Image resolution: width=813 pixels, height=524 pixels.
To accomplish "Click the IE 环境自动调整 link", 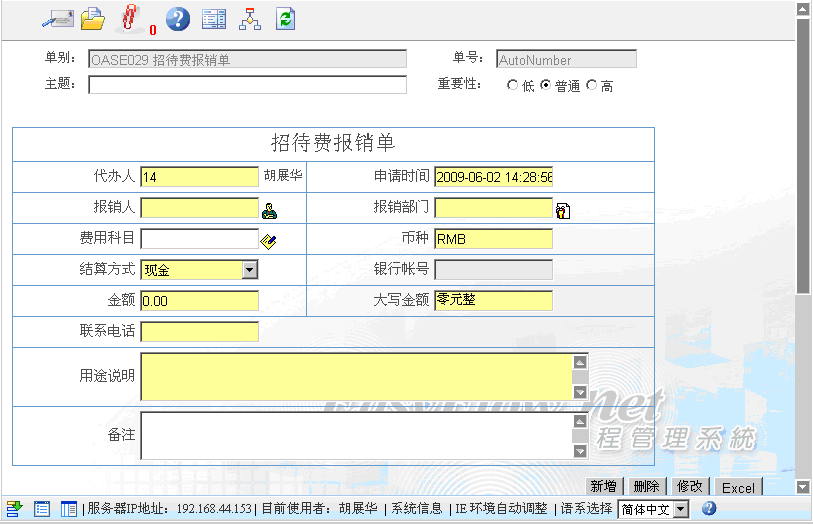I will (x=501, y=509).
